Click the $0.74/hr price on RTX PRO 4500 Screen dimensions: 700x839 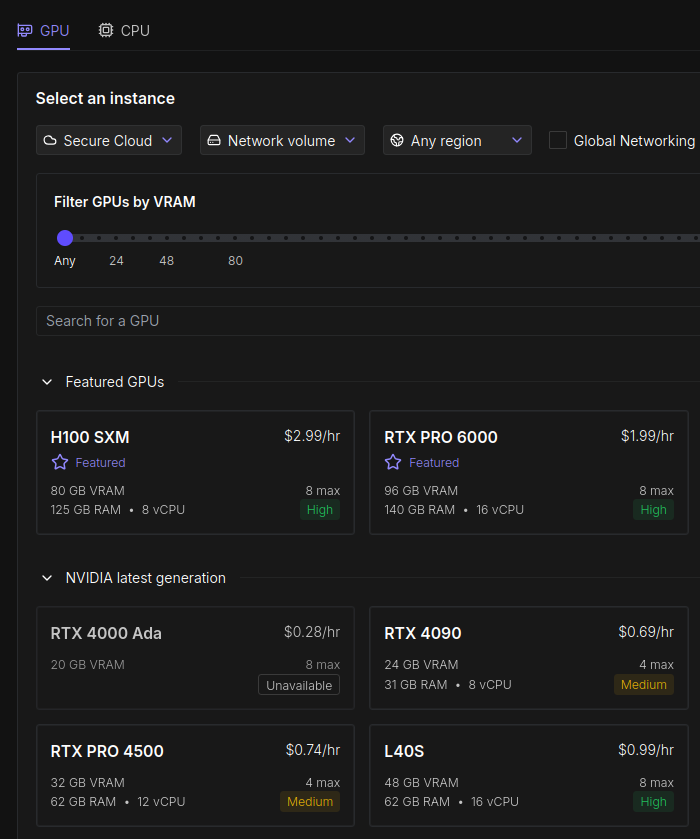tap(313, 750)
